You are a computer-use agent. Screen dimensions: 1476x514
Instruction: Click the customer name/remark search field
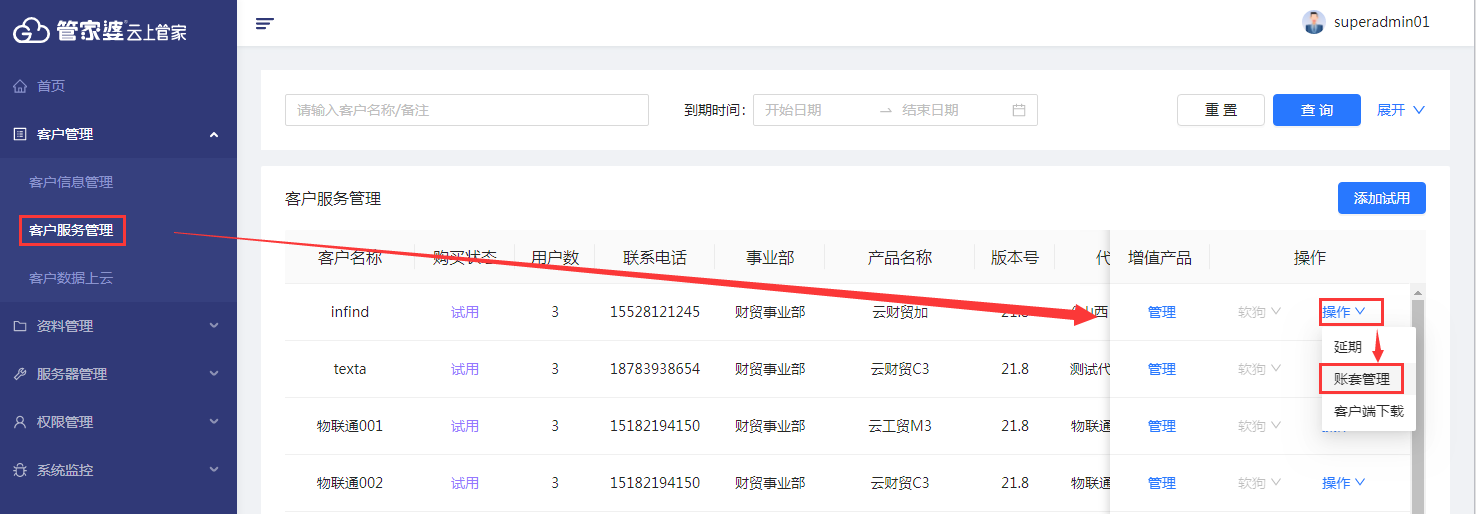[467, 110]
